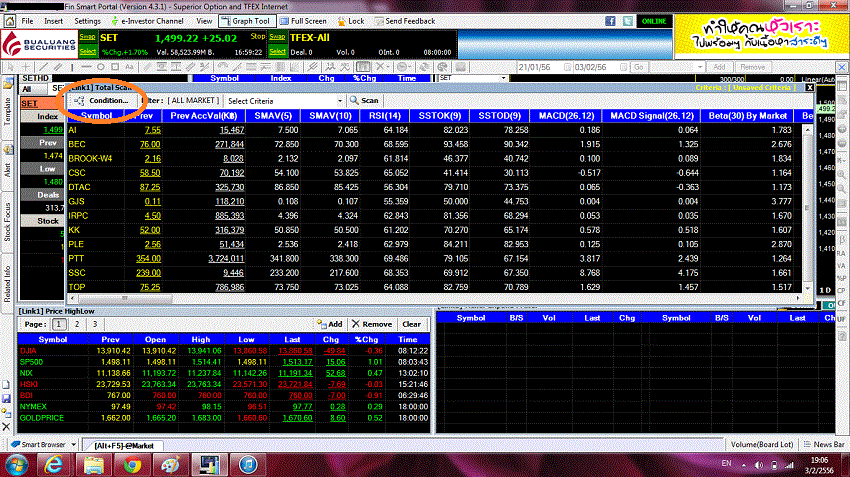Image resolution: width=850 pixels, height=477 pixels.
Task: Sort scan results by MACD(26.12) column
Action: tap(566, 115)
